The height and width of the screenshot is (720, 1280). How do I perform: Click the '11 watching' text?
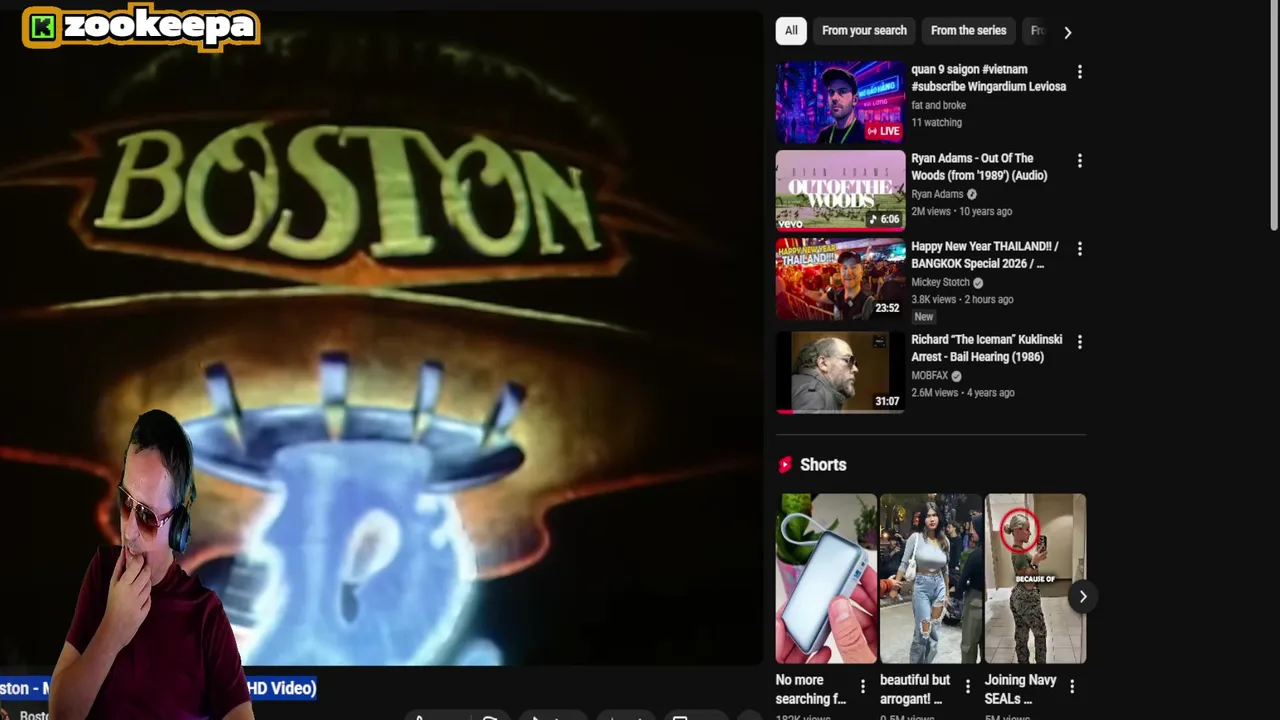[936, 123]
